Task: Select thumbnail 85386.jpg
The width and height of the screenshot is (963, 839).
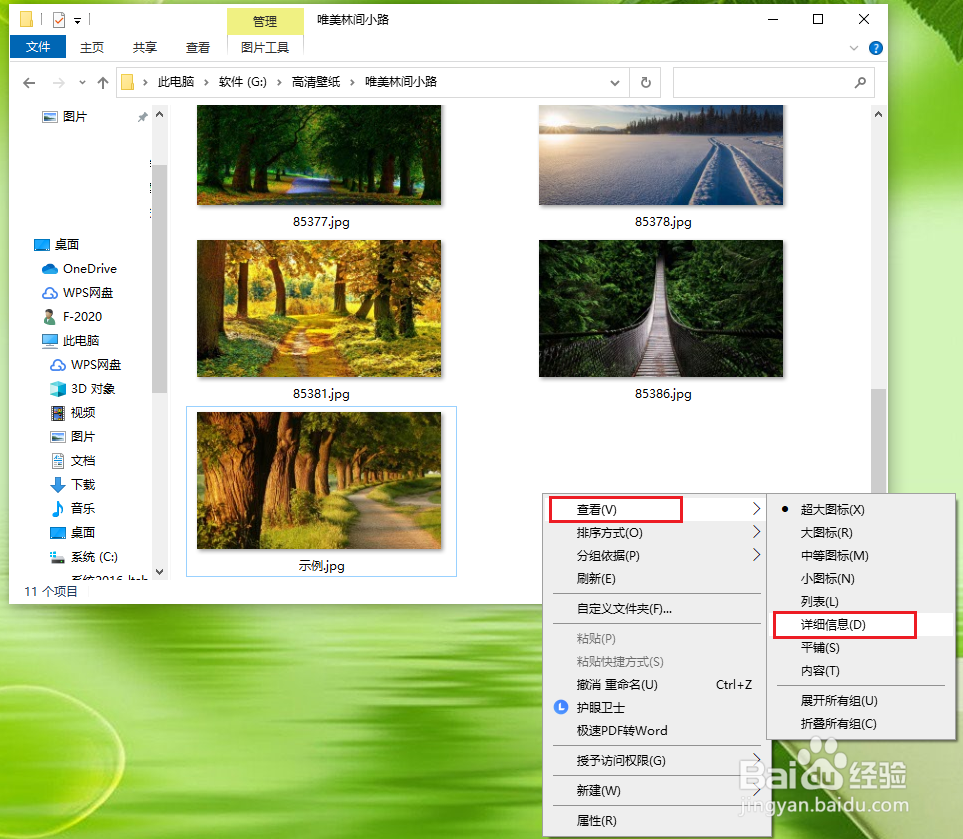Action: pos(661,308)
